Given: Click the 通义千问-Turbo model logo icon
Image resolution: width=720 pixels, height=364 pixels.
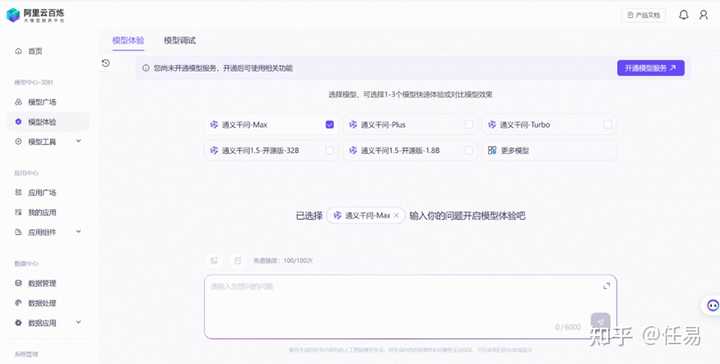Looking at the screenshot, I should 492,124.
